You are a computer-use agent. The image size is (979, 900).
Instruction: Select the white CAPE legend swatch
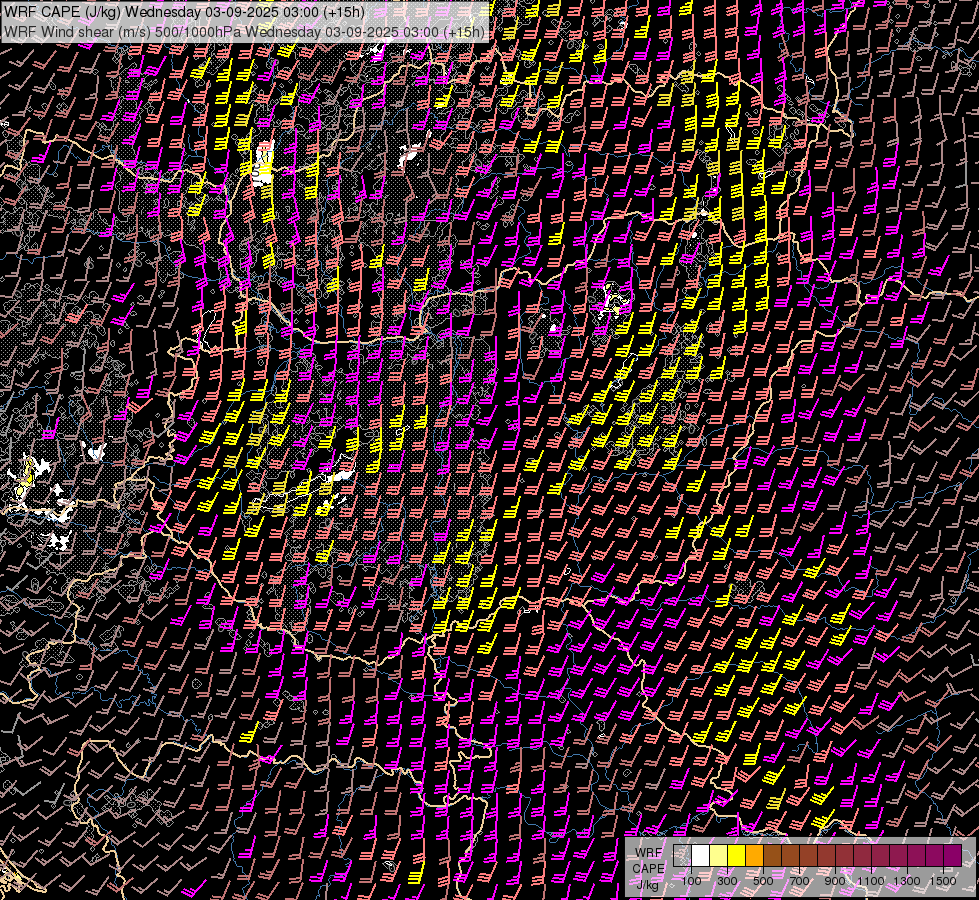[x=701, y=855]
